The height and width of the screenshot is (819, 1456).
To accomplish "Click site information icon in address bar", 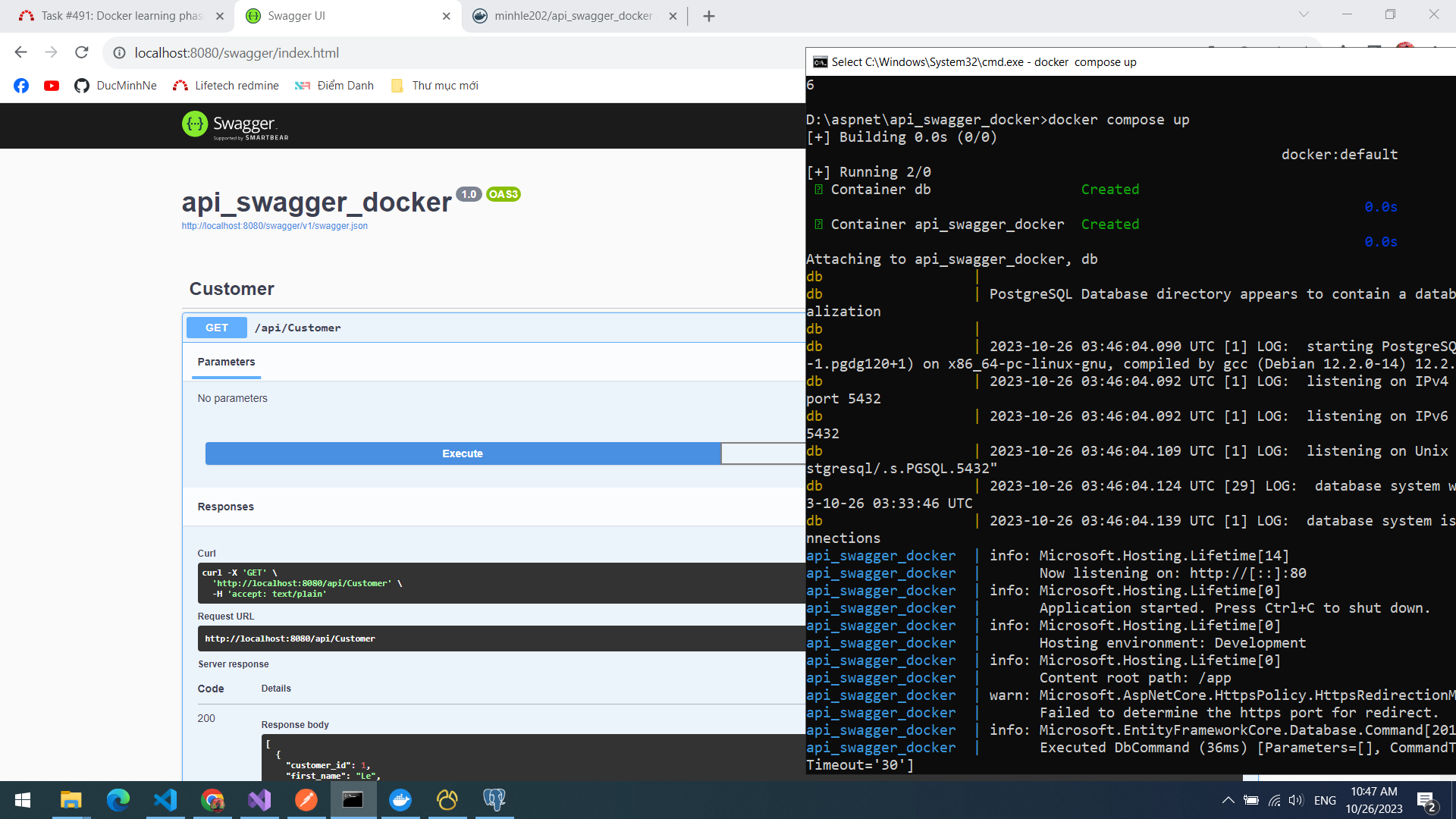I will tap(119, 53).
